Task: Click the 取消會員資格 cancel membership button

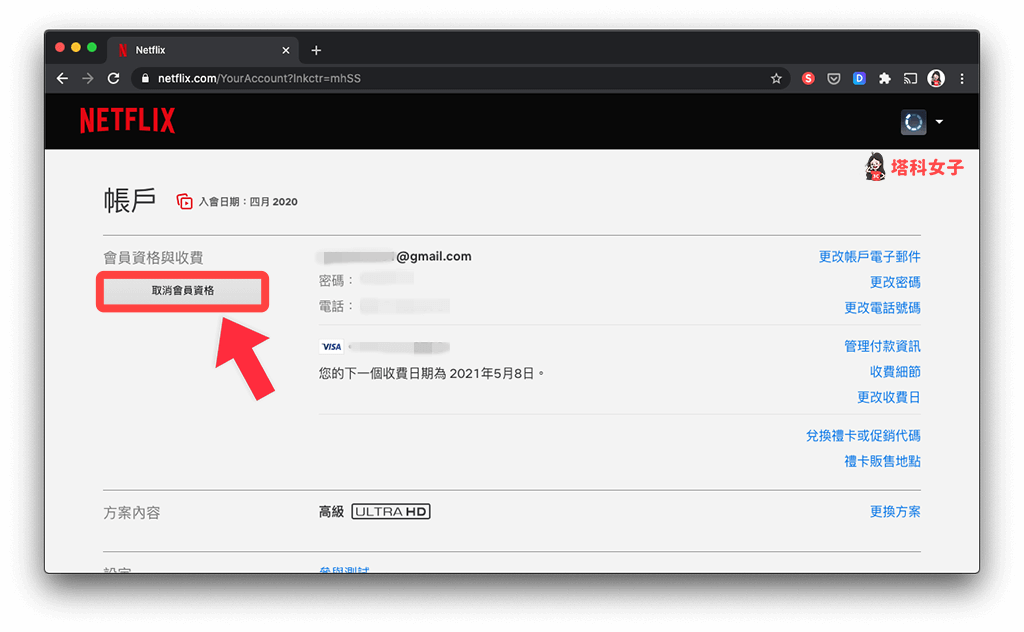Action: pyautogui.click(x=182, y=291)
